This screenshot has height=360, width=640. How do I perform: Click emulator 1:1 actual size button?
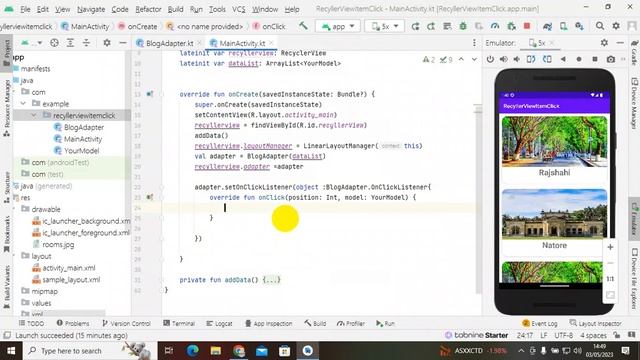click(x=610, y=279)
